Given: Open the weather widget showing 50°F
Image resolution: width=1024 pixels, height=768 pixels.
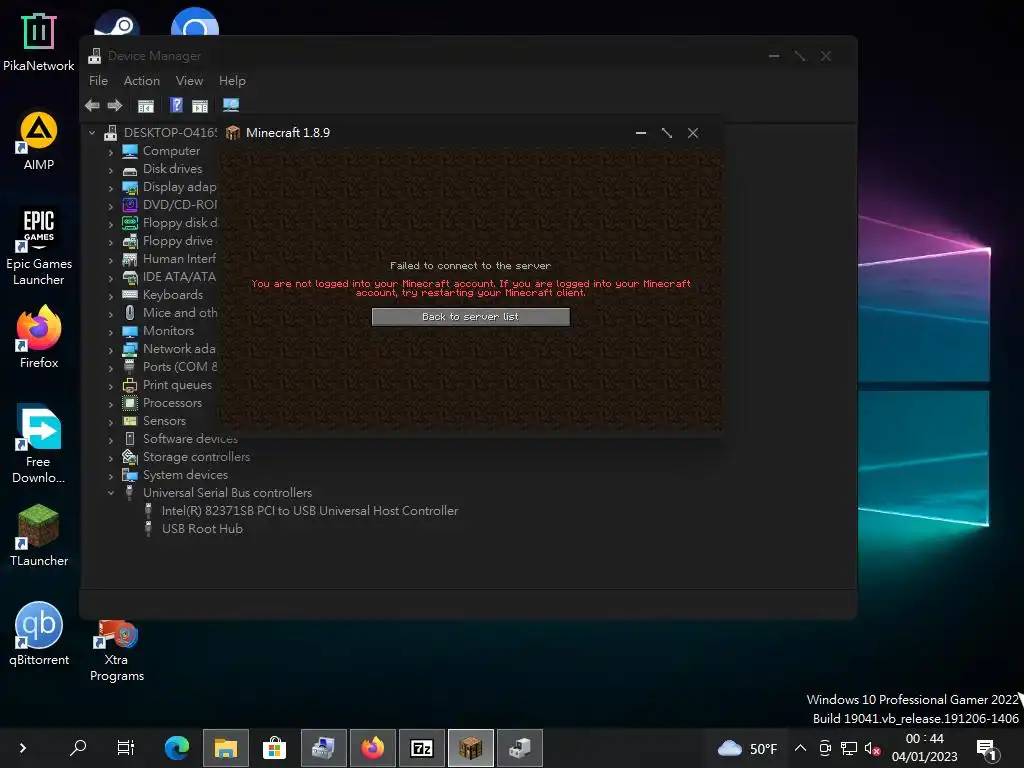Looking at the screenshot, I should 748,748.
